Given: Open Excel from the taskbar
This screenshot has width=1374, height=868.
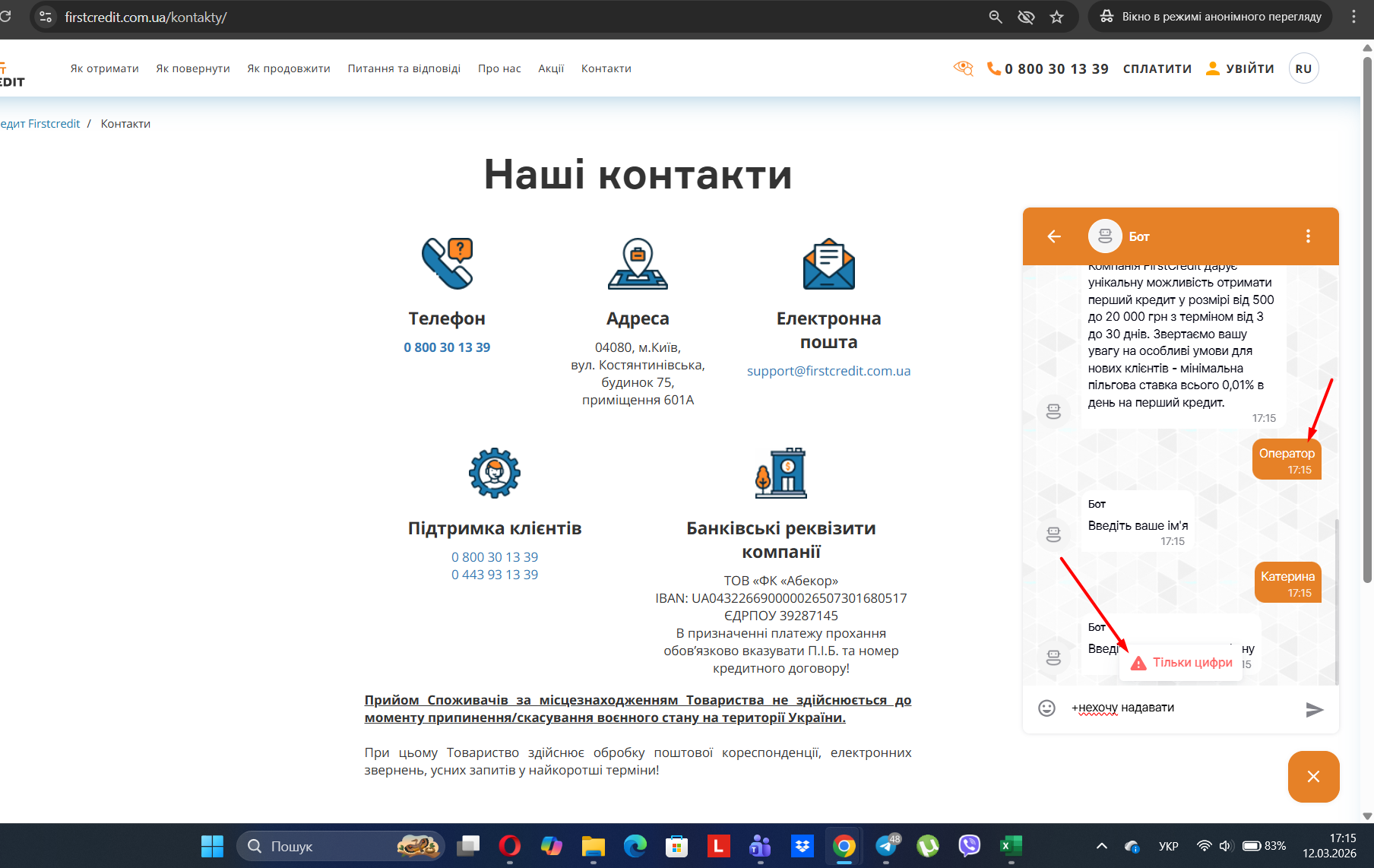Looking at the screenshot, I should point(1011,846).
